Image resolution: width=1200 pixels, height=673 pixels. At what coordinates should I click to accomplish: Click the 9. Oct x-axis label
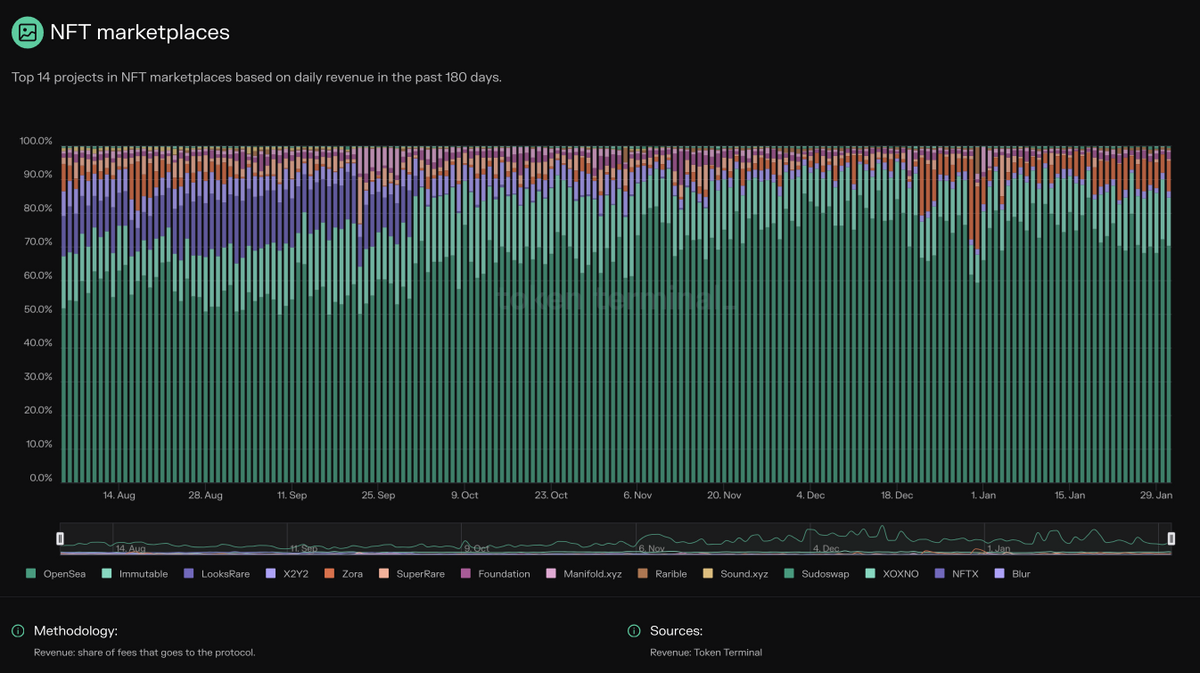[465, 495]
